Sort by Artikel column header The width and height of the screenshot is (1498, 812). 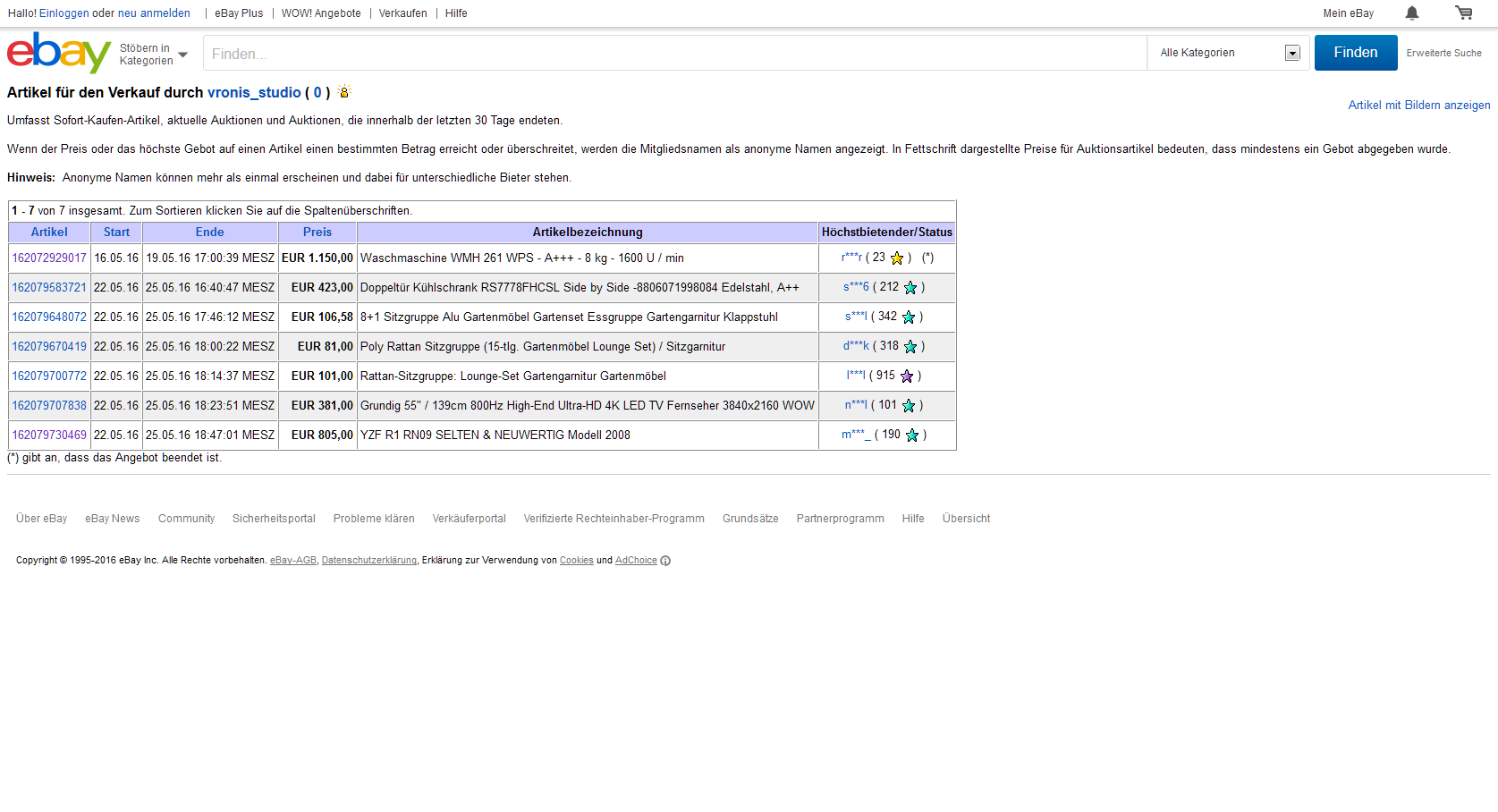[x=49, y=232]
